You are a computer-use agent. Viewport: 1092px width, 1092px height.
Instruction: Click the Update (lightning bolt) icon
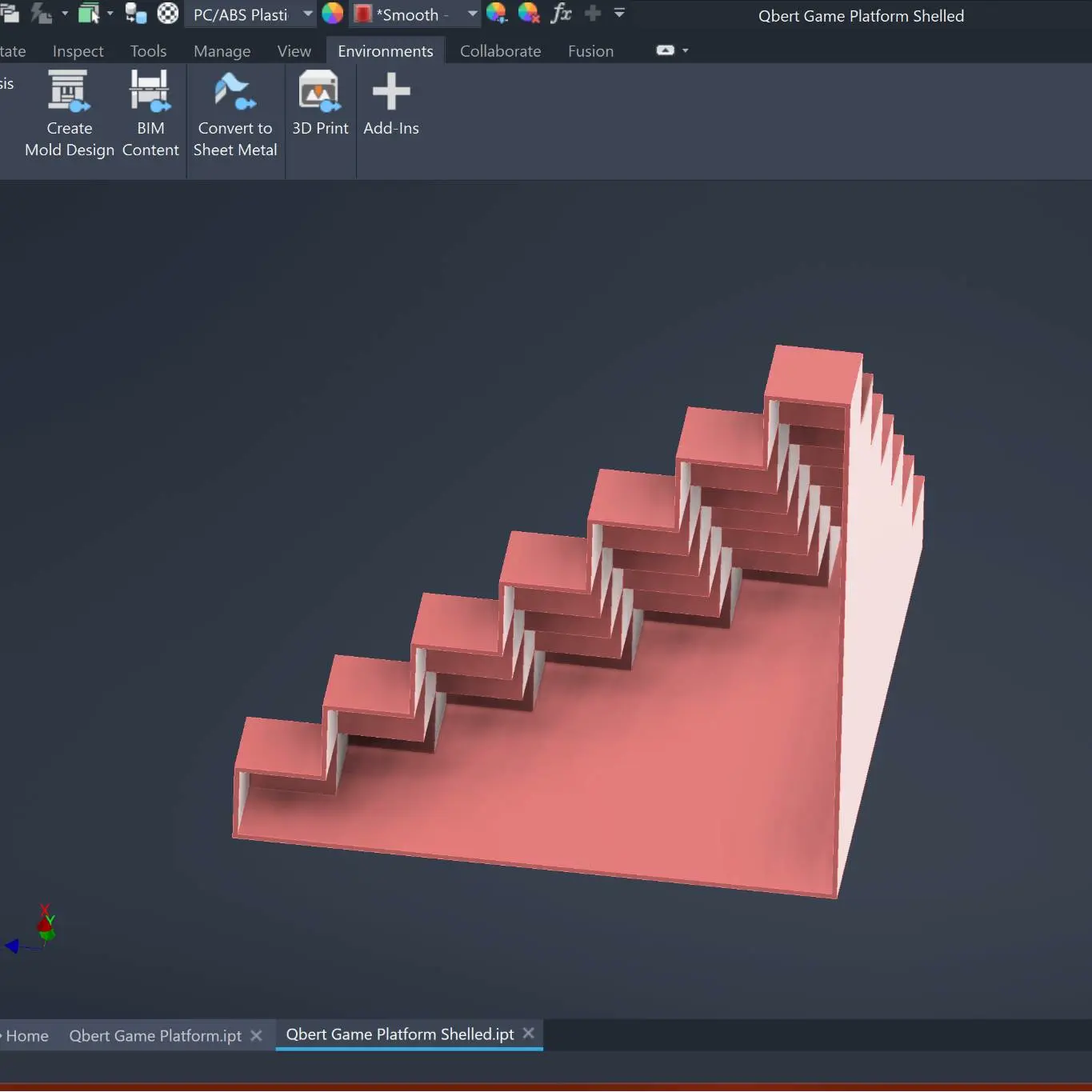(x=42, y=14)
